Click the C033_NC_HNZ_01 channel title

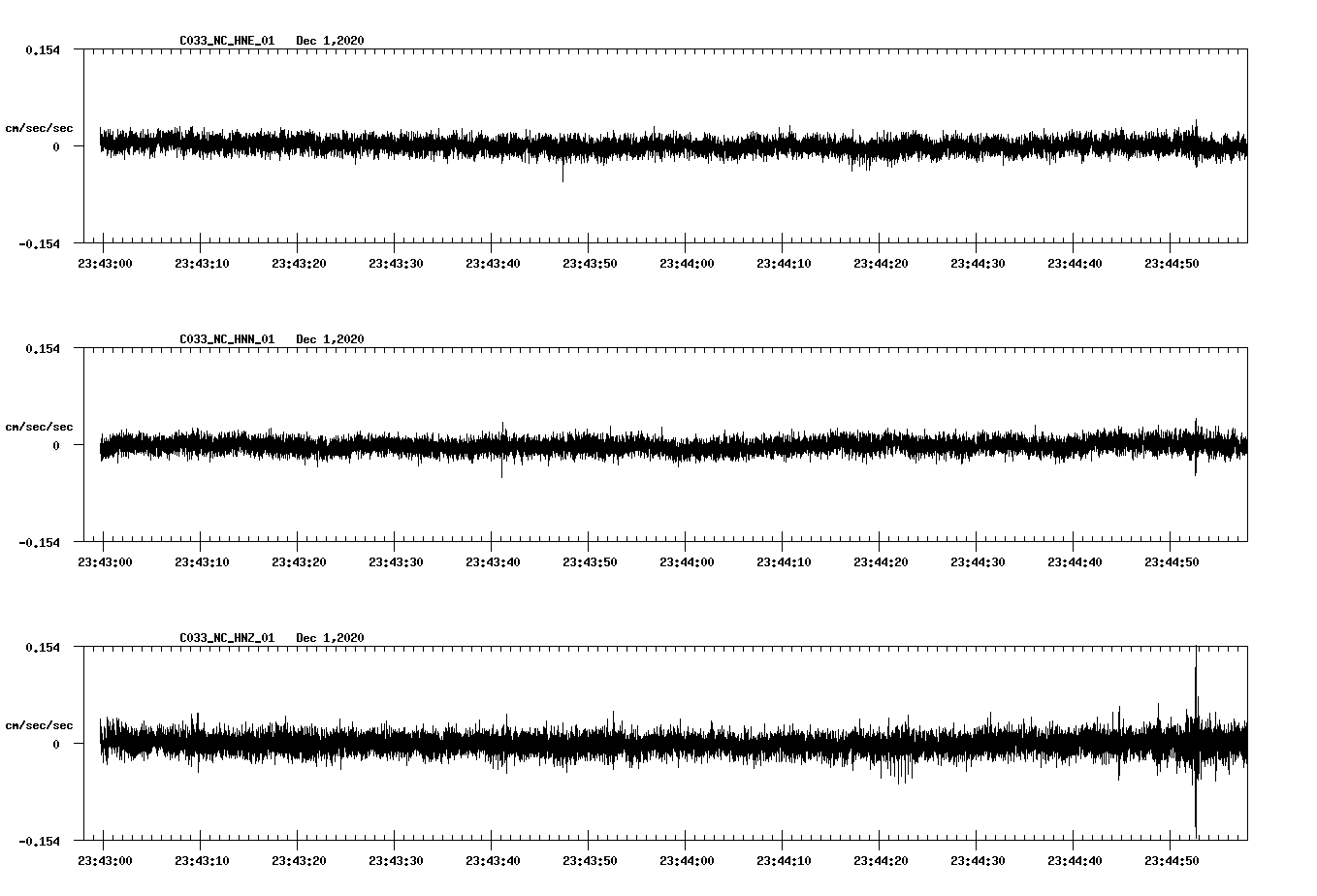tap(225, 638)
